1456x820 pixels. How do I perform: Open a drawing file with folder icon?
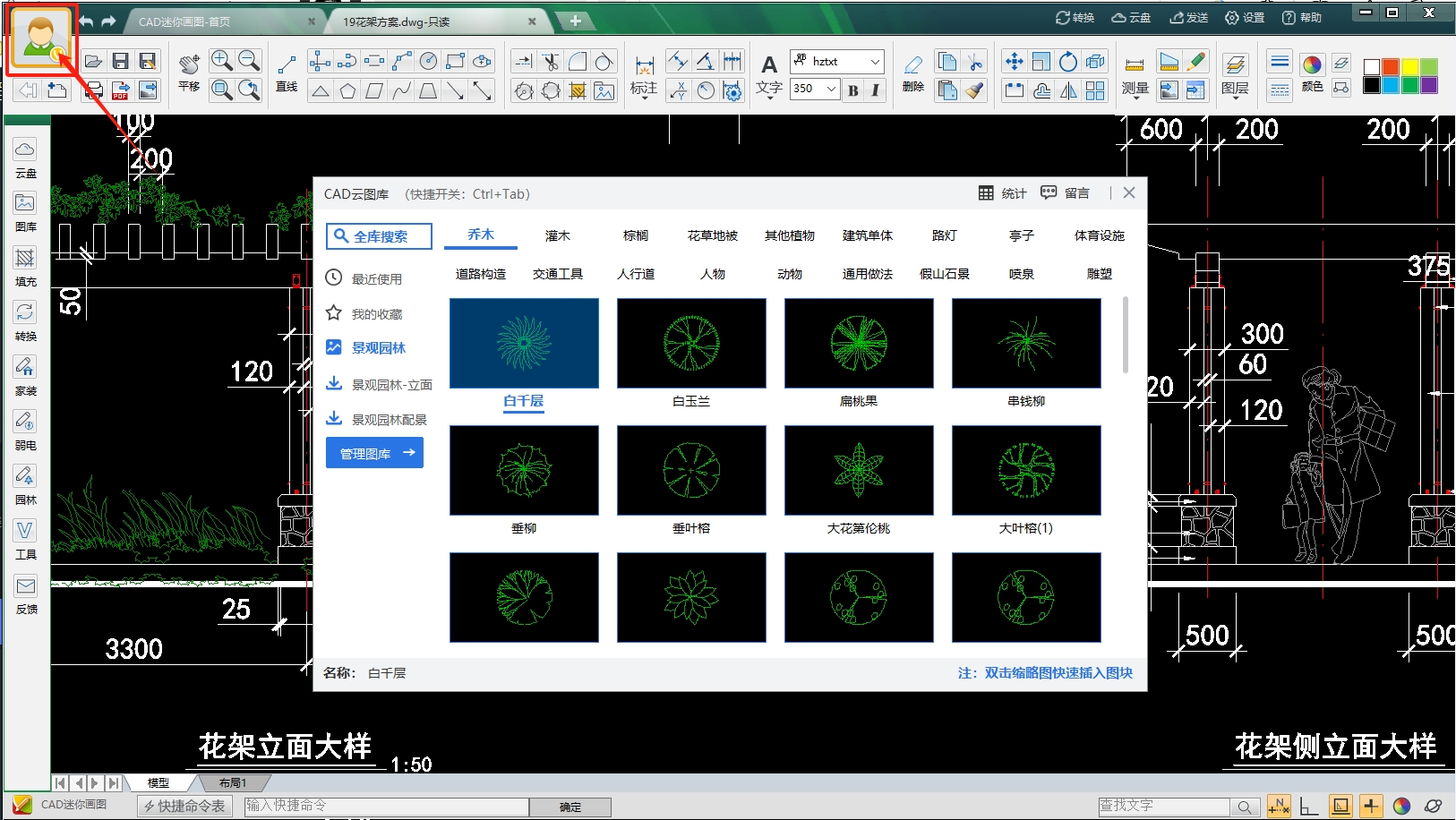pos(93,61)
